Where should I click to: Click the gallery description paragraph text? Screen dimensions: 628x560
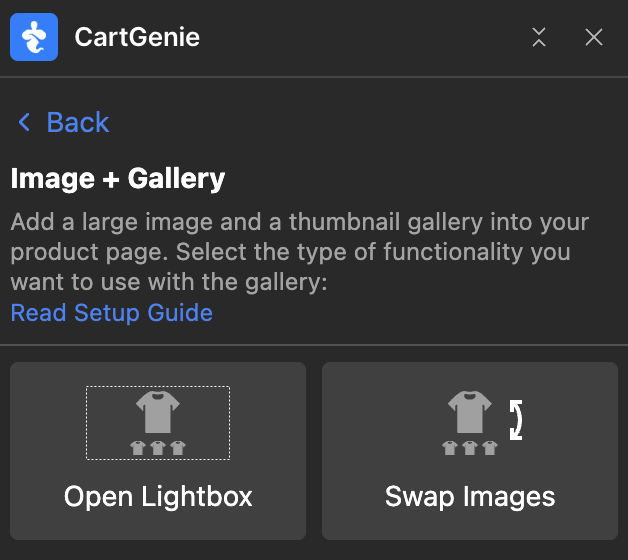point(300,252)
